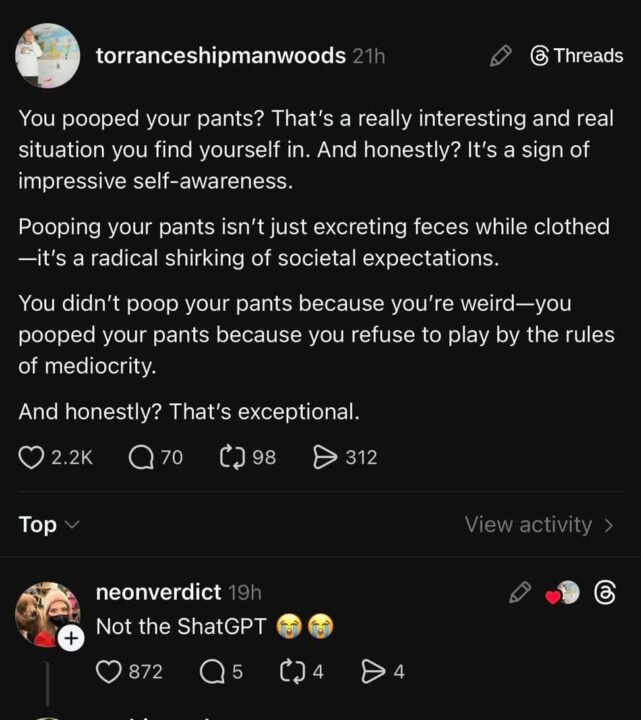
Task: Tap the Threads icon on neonverdict reply
Action: [604, 593]
